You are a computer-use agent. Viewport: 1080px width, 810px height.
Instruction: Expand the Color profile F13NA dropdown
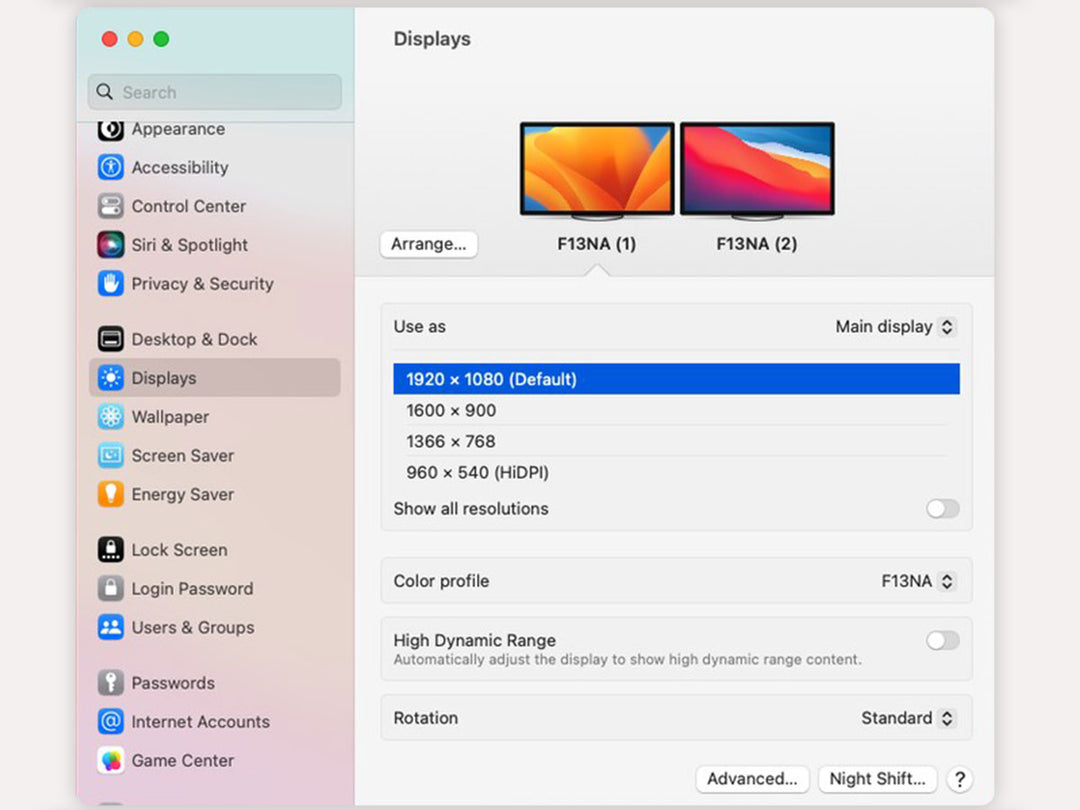[918, 581]
